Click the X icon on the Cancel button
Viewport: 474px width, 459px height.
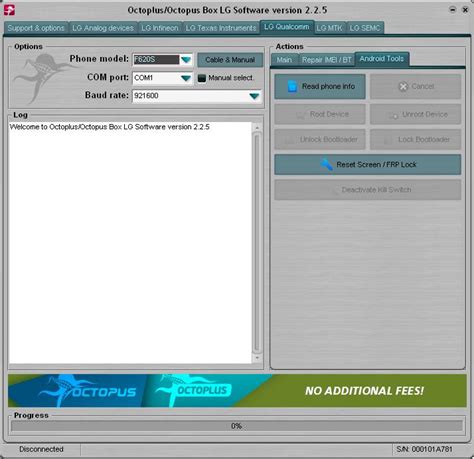pos(403,87)
